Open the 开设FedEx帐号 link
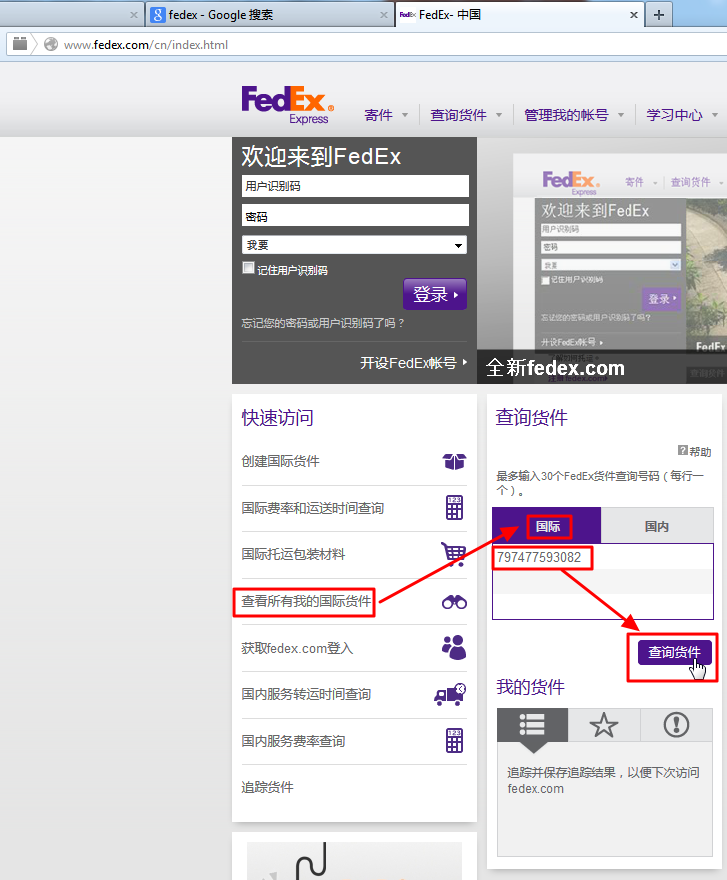 point(414,363)
